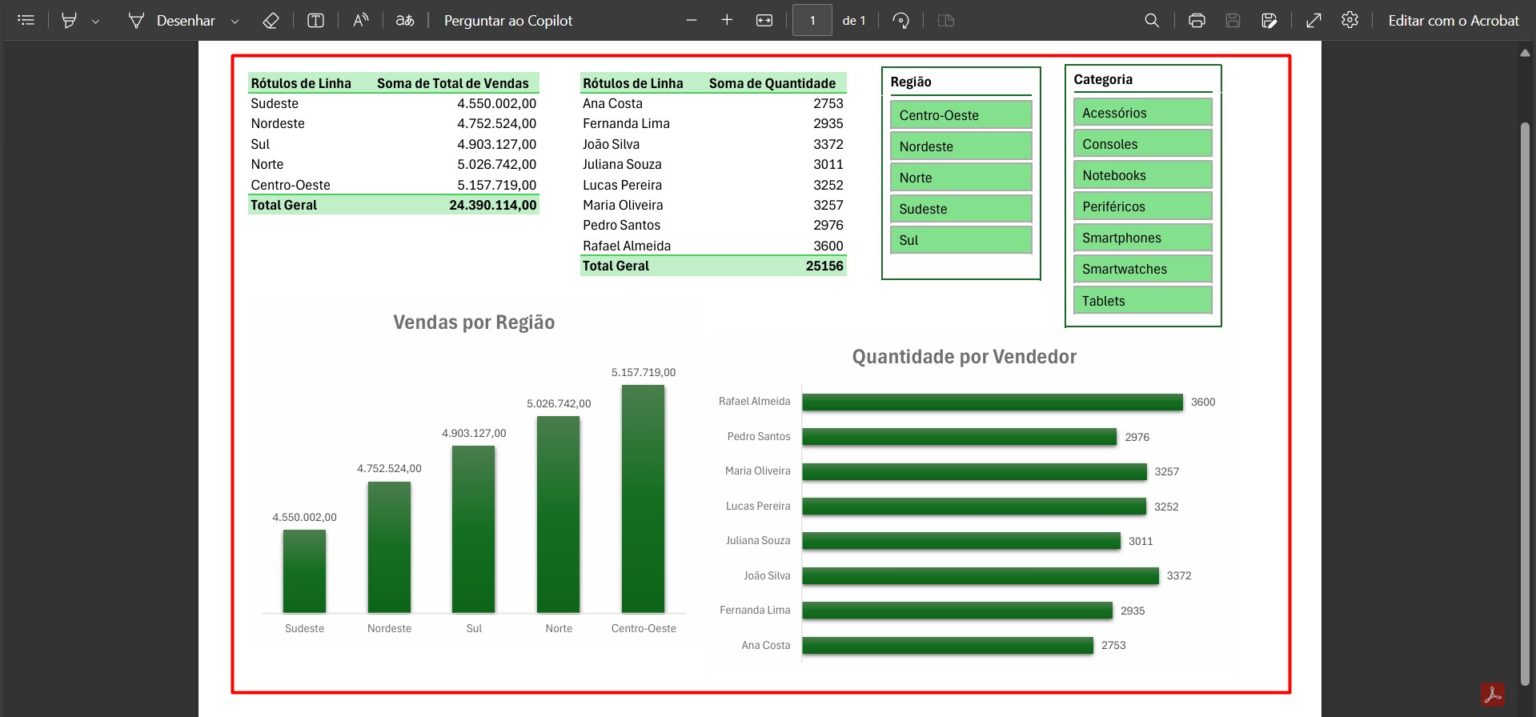Click the page number input field

click(812, 20)
